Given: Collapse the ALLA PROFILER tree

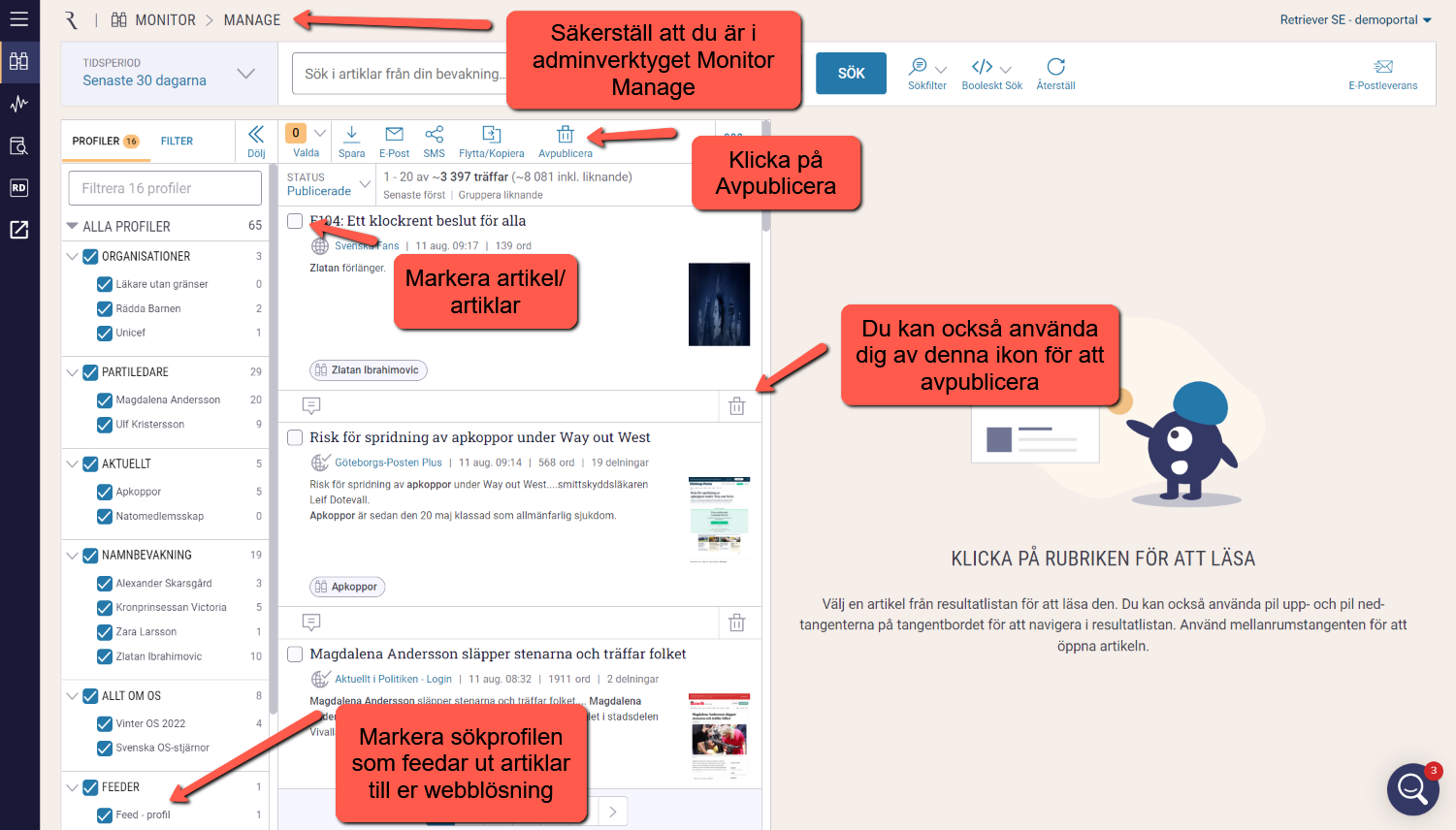Looking at the screenshot, I should click(72, 226).
